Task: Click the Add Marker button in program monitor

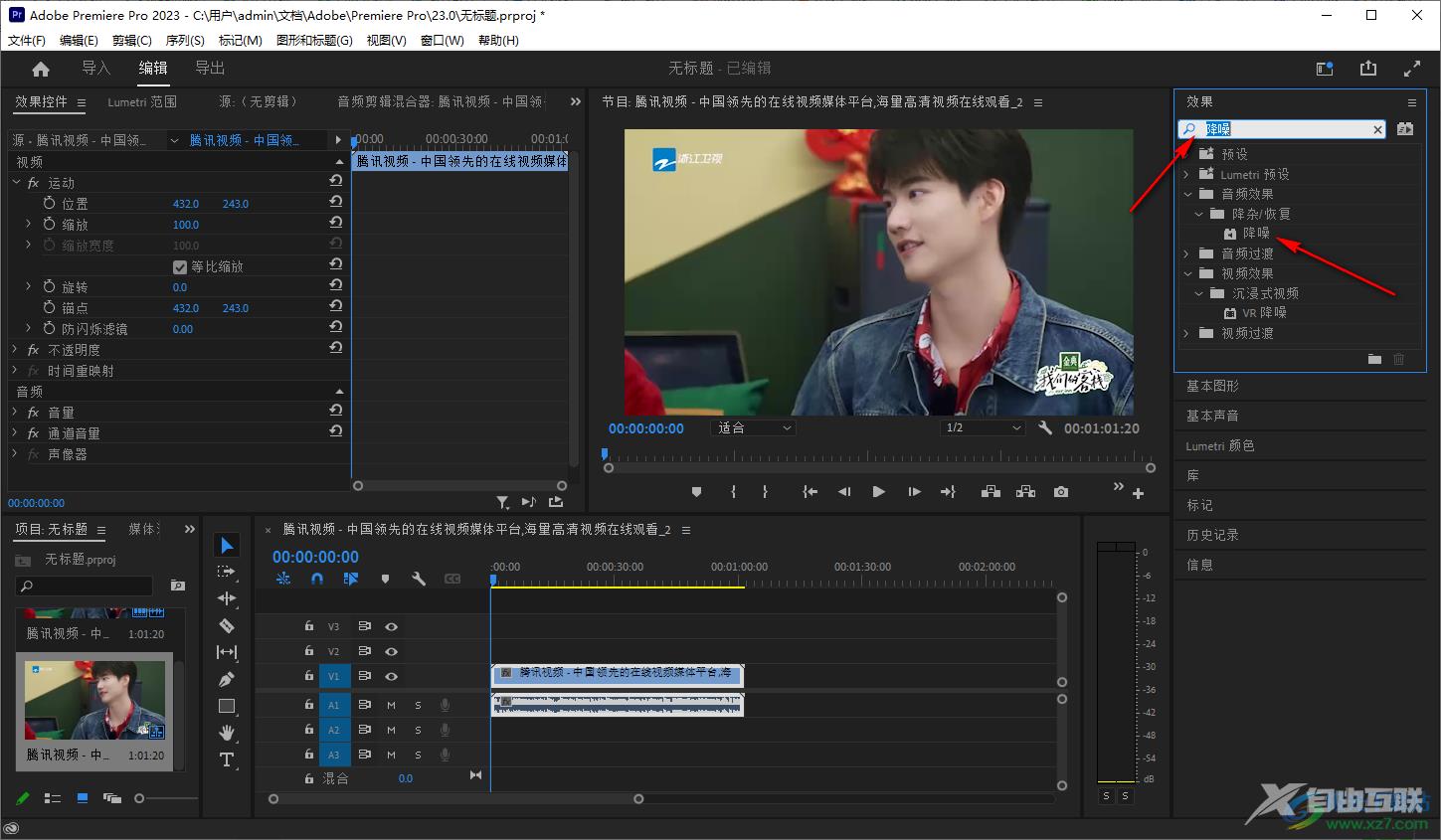Action: (696, 492)
